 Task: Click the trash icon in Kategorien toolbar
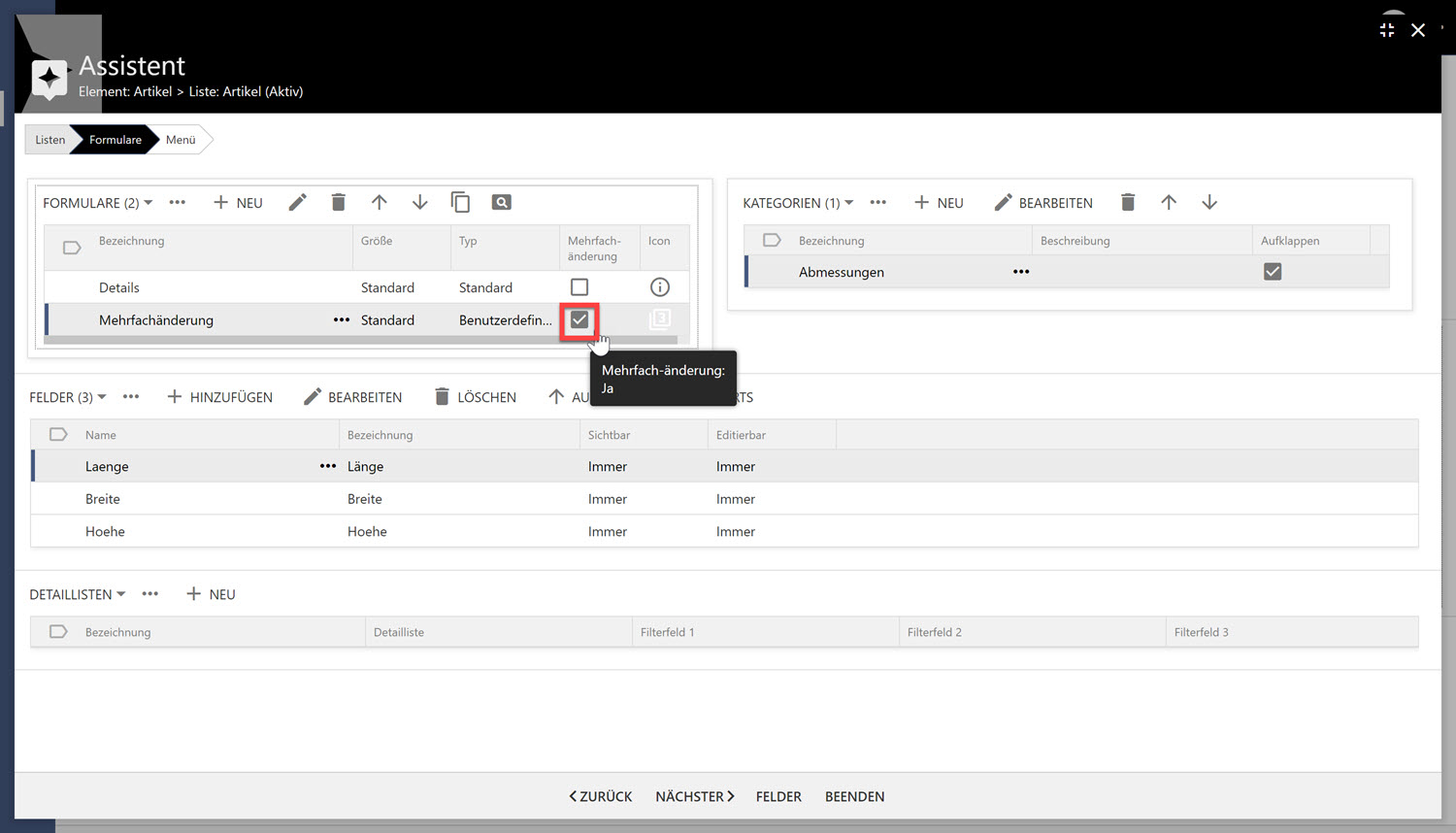1127,202
